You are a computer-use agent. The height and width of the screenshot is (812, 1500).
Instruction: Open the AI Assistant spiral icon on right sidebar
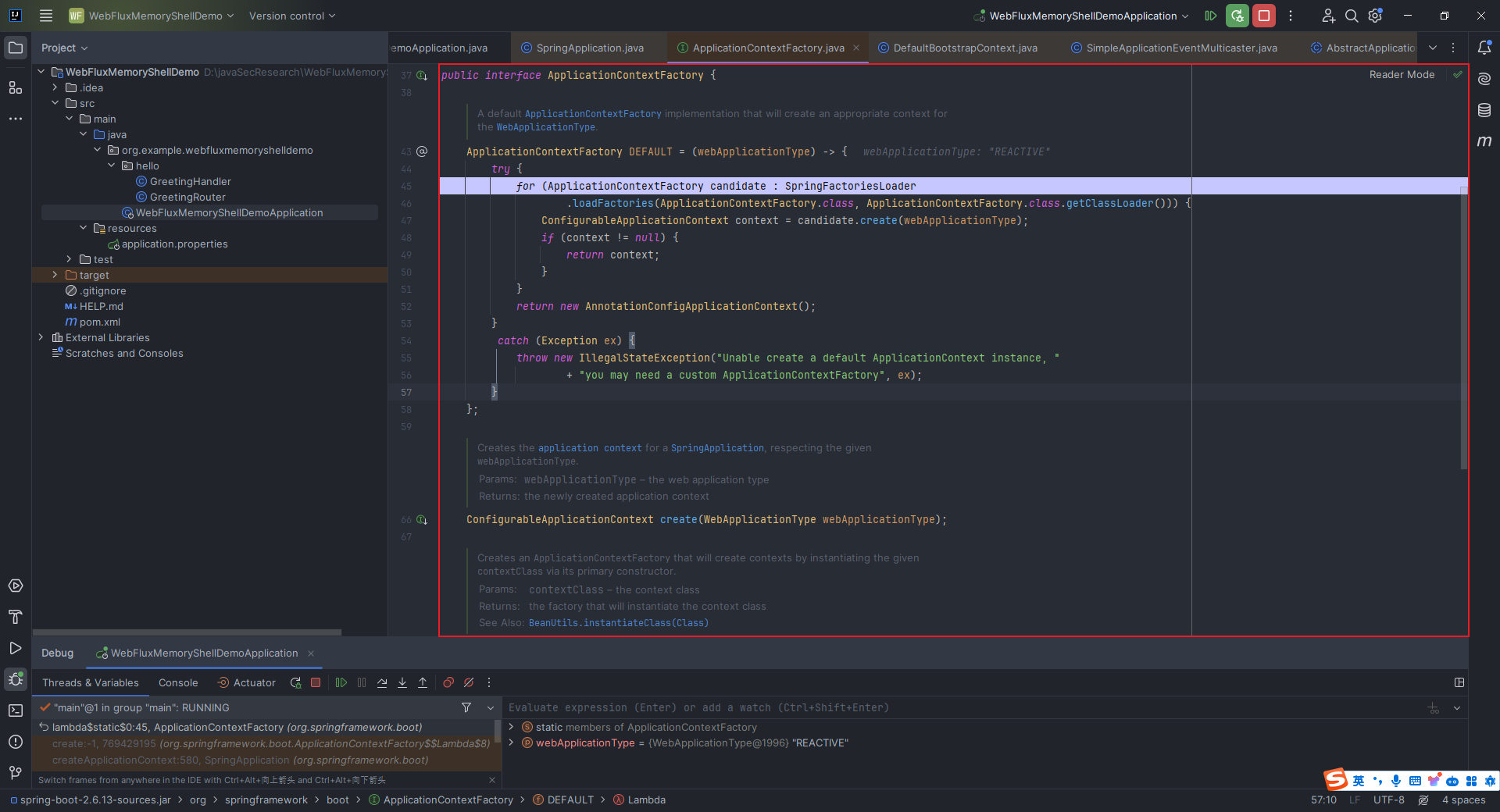(1484, 79)
